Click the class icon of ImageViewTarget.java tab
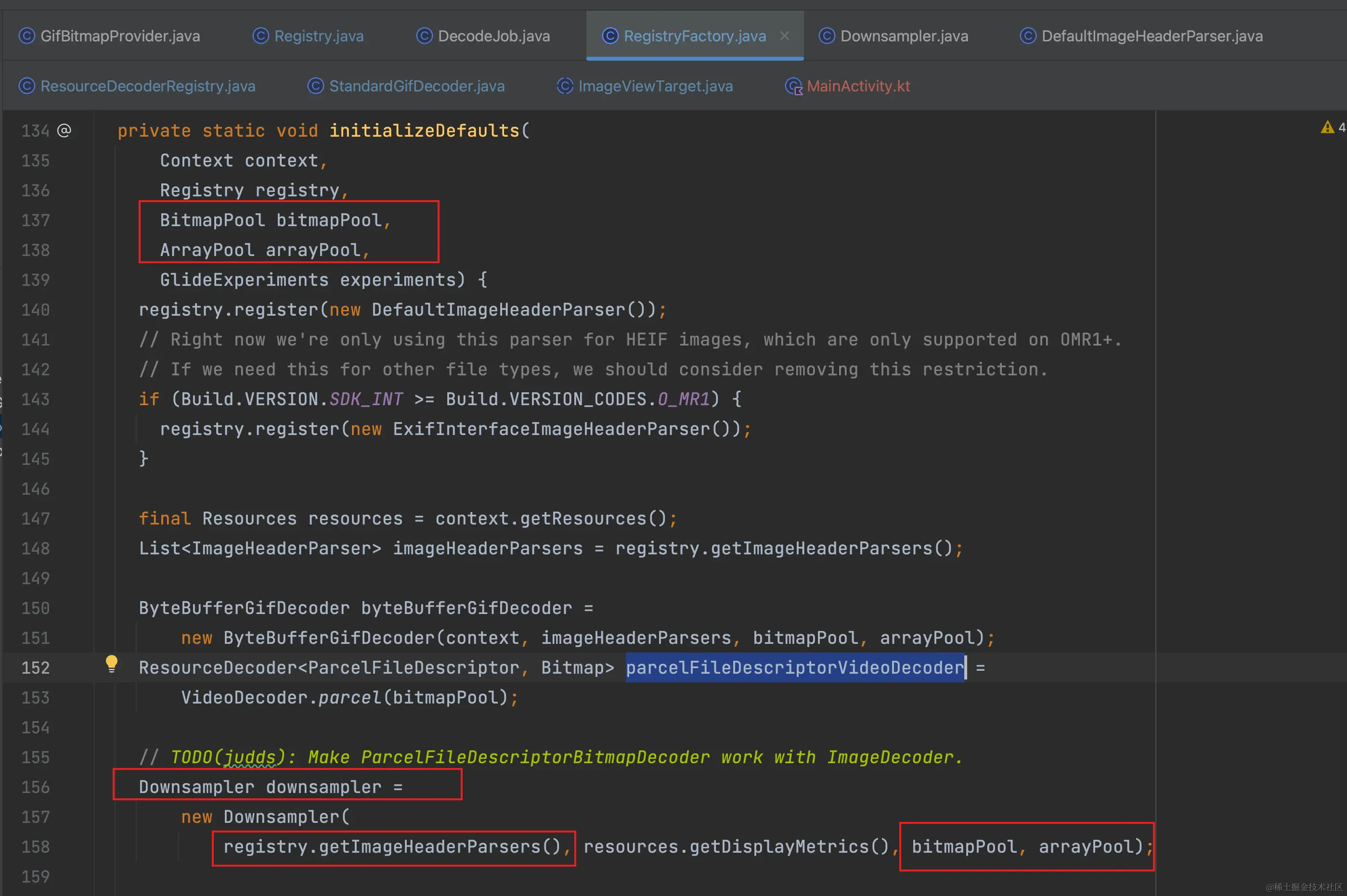The image size is (1347, 896). tap(565, 86)
